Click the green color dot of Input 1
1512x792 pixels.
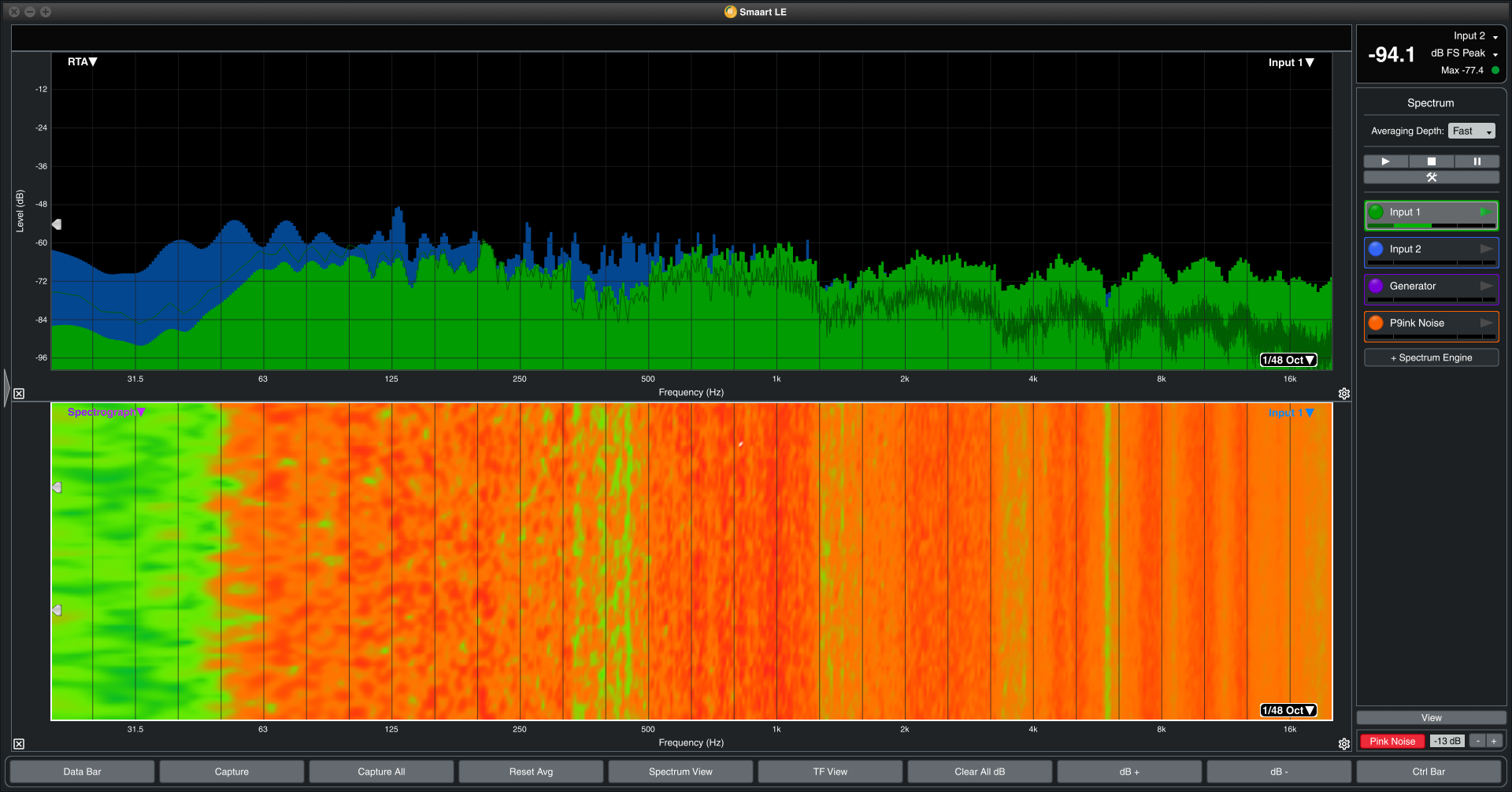pyautogui.click(x=1376, y=212)
